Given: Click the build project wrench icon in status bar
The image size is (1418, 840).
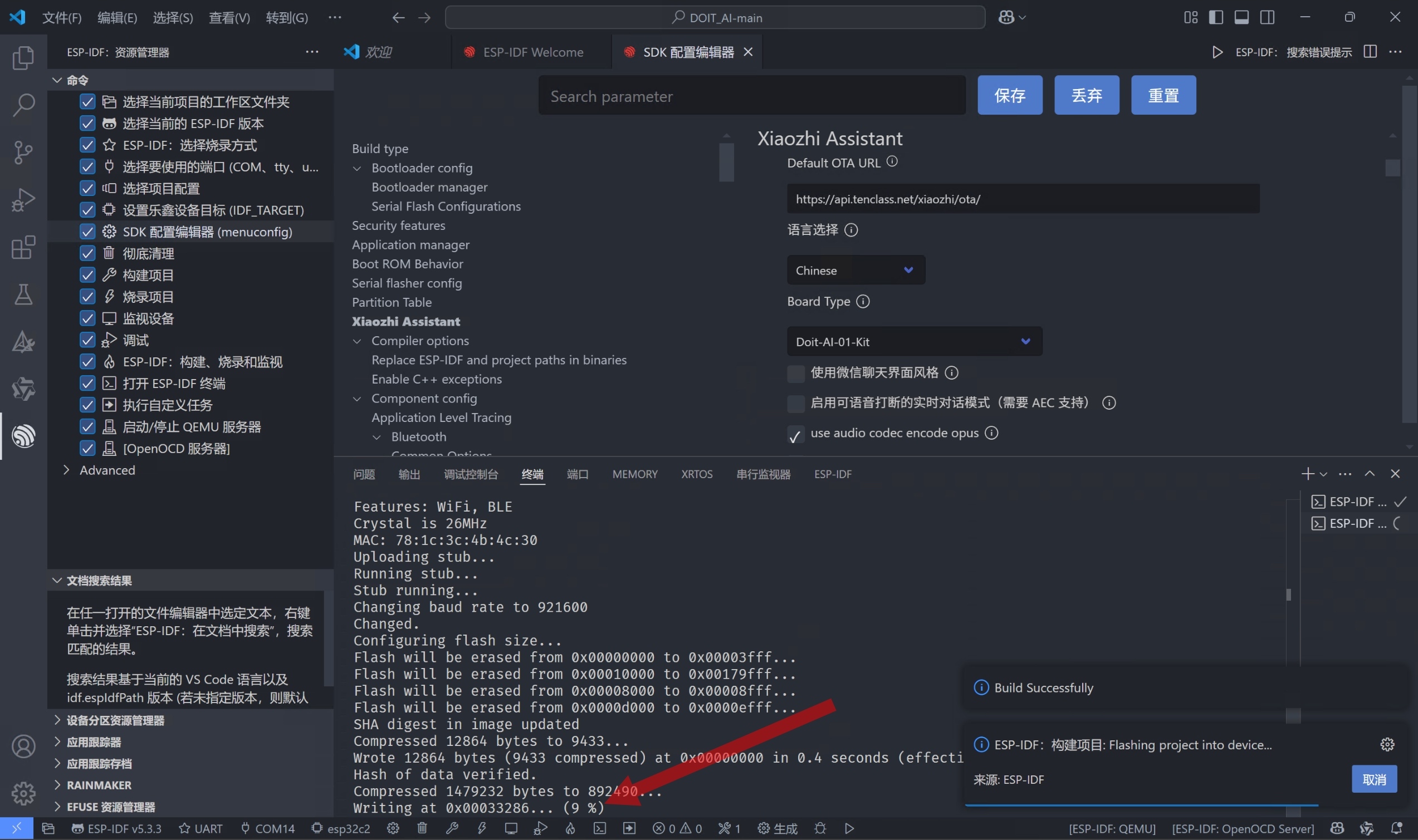Looking at the screenshot, I should 452,828.
